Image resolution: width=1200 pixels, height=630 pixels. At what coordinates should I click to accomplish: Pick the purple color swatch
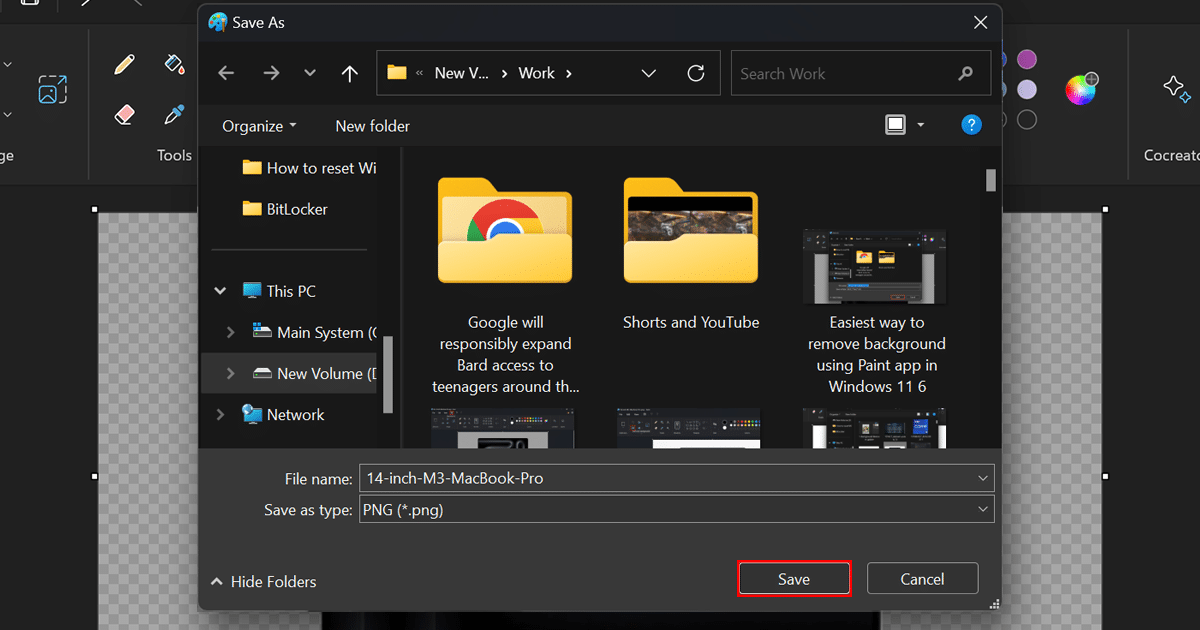point(1027,60)
